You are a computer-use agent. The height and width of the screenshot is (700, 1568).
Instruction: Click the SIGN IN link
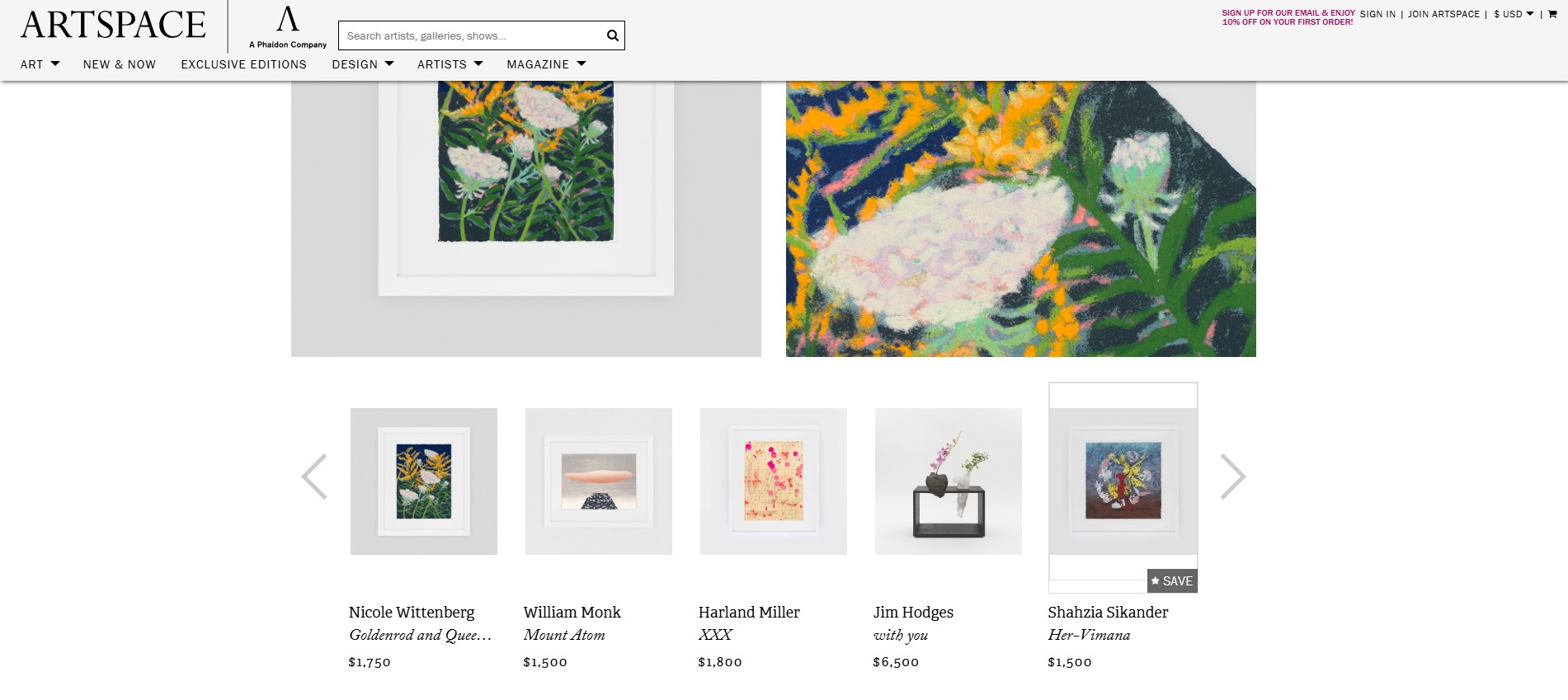[x=1377, y=14]
